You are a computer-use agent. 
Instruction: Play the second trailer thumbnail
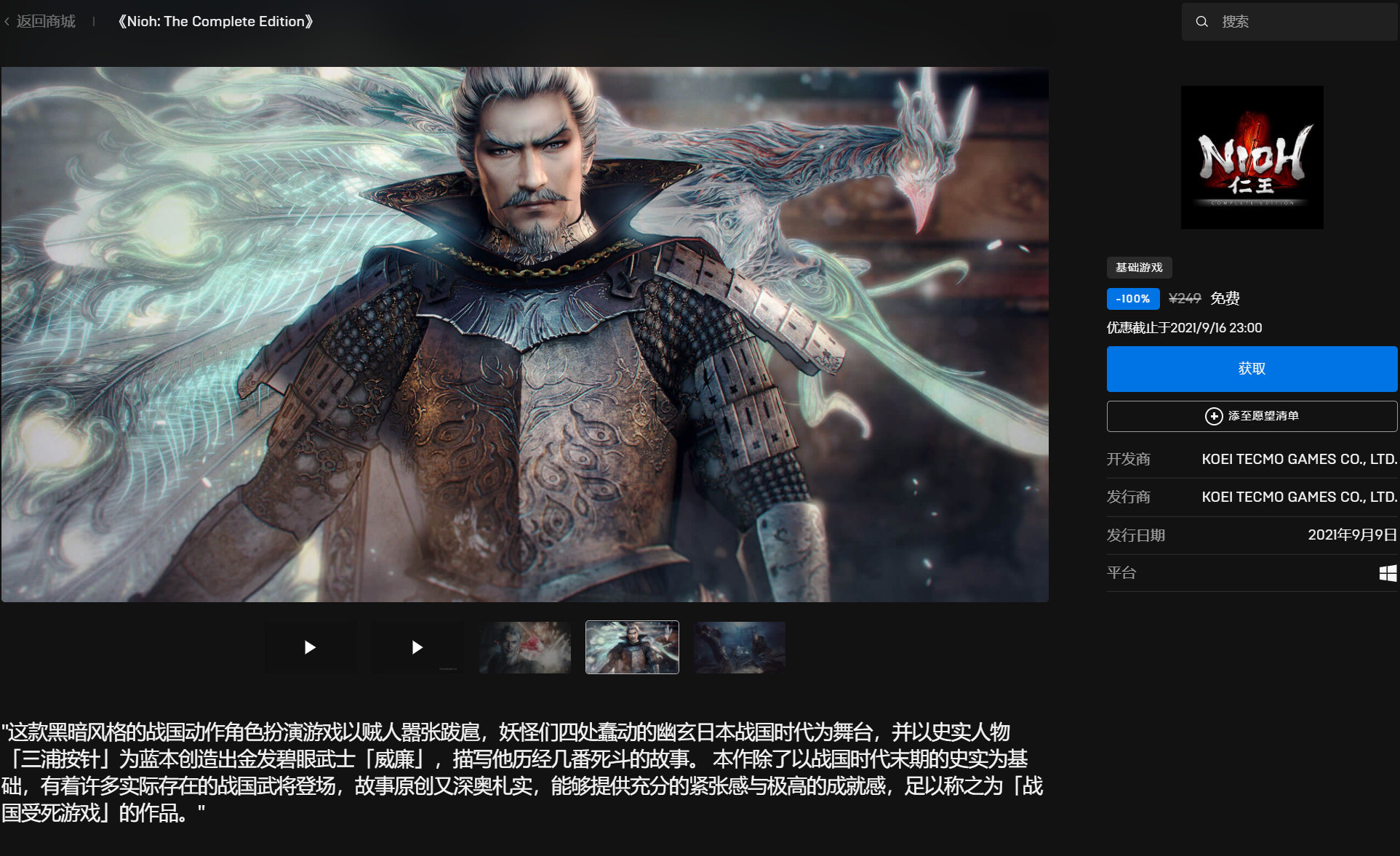point(417,647)
